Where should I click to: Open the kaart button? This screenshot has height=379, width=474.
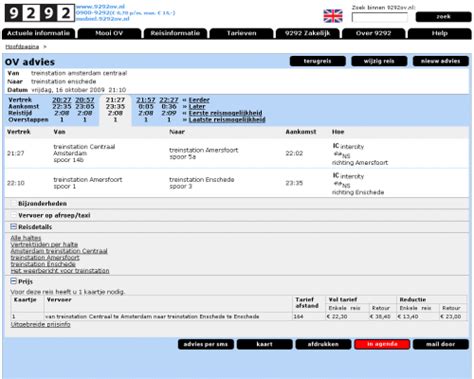(x=265, y=344)
